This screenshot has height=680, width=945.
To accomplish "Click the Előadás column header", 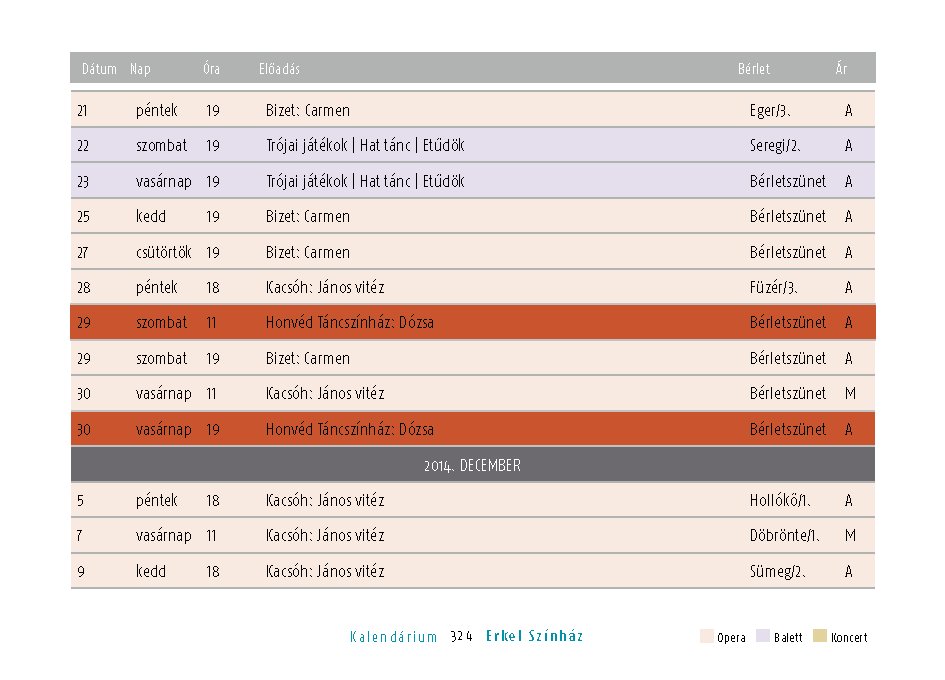I will pyautogui.click(x=279, y=69).
